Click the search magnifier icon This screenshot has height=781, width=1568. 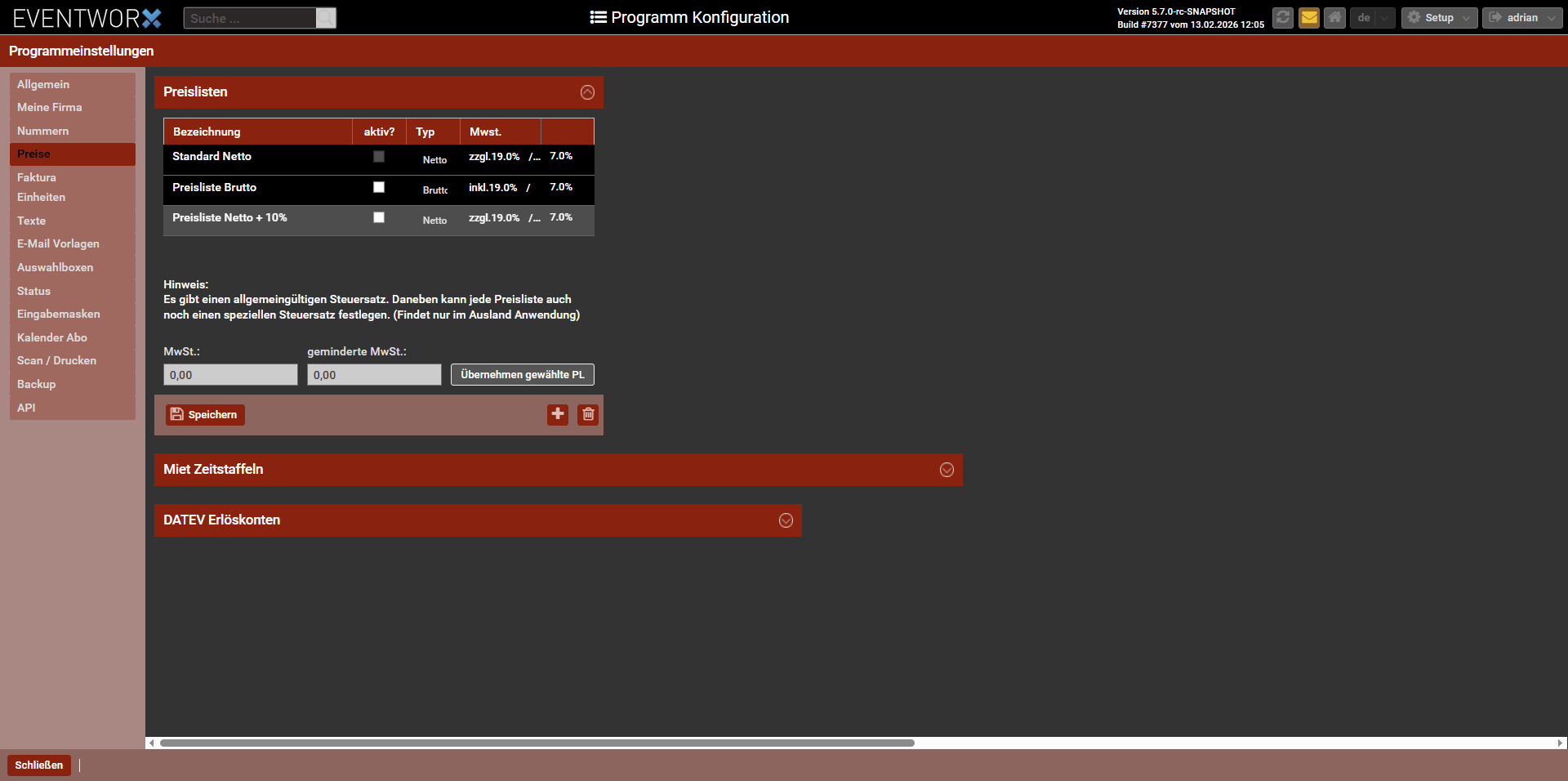[x=326, y=18]
